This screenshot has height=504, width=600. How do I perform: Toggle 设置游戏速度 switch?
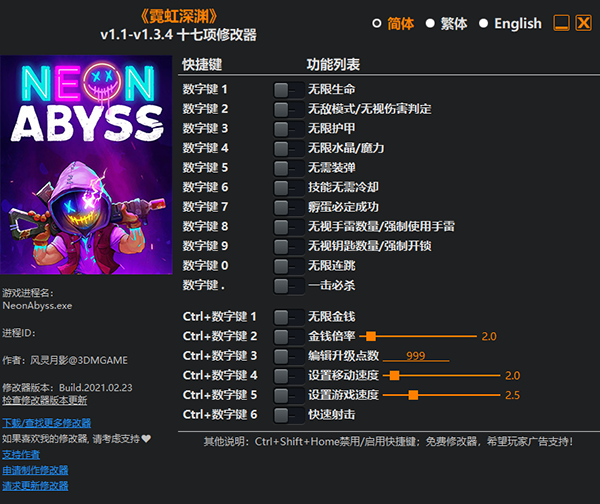coord(289,395)
